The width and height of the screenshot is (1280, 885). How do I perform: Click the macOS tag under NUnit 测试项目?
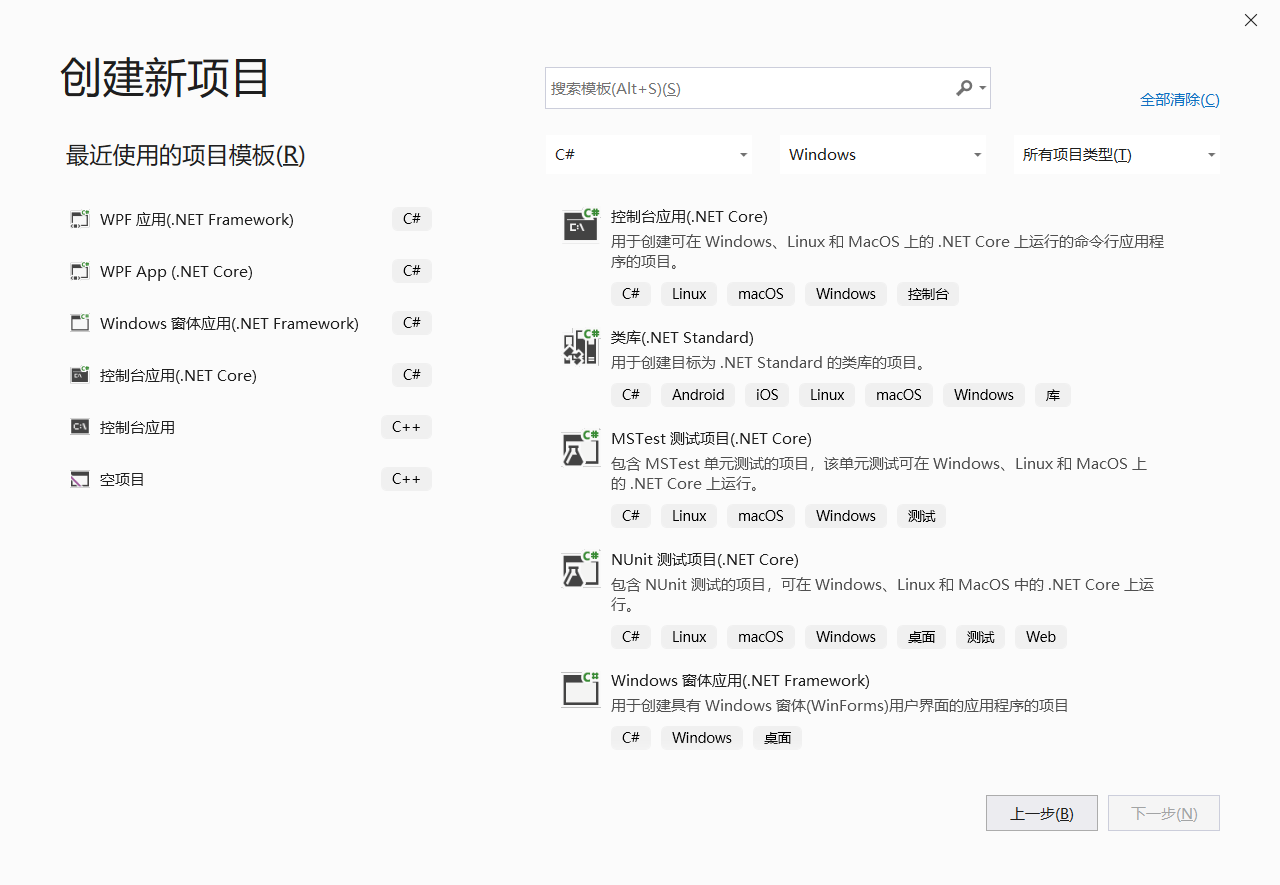[x=761, y=637]
